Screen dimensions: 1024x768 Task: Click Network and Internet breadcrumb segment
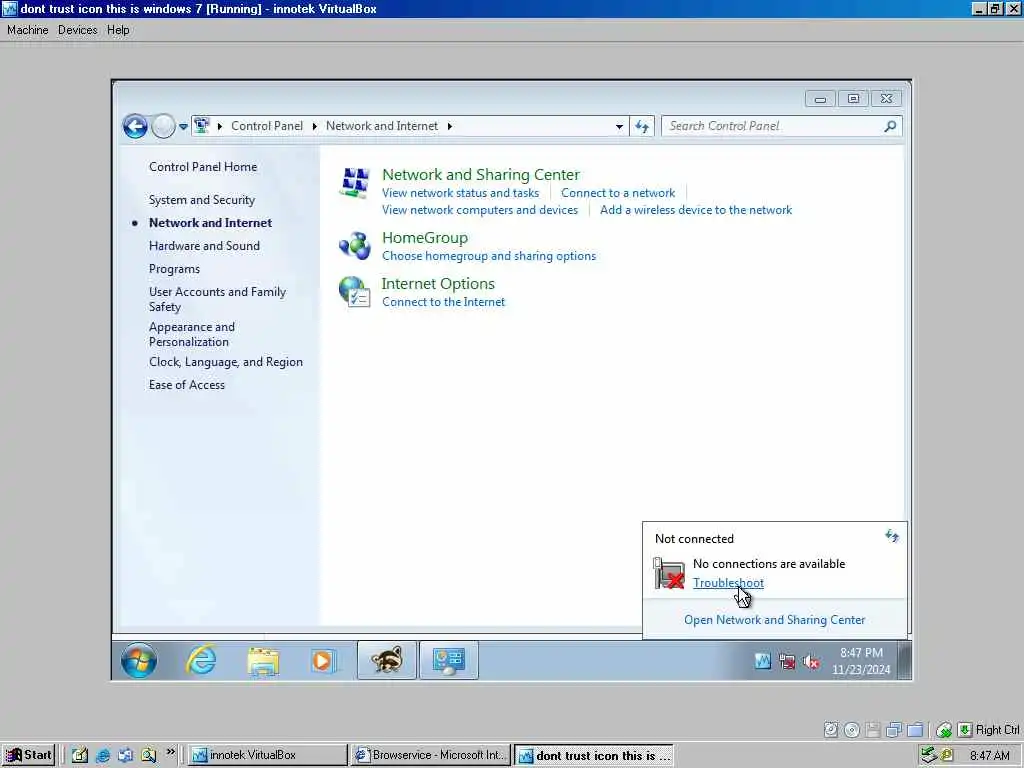tap(382, 126)
